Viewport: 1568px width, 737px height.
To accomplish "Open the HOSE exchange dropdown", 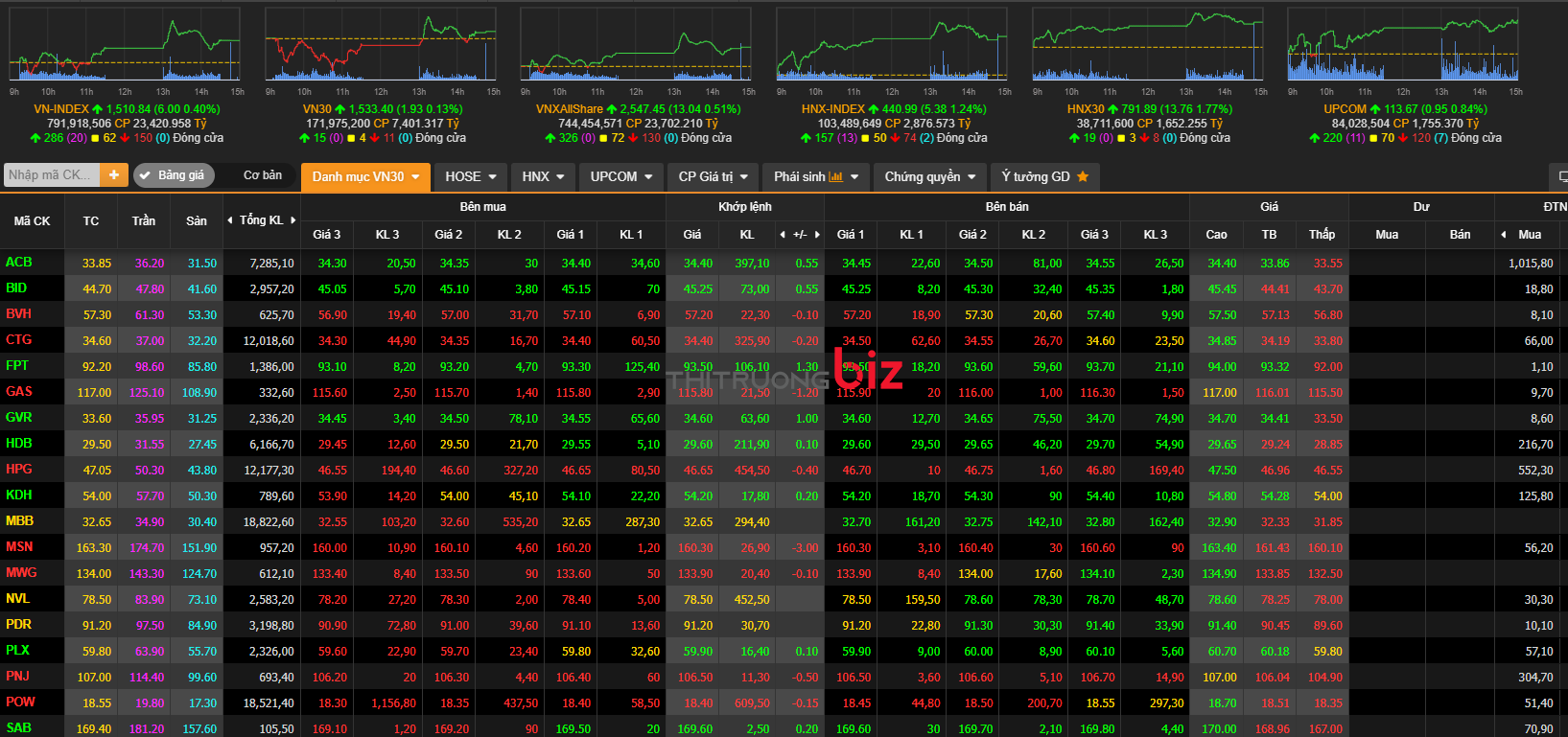I will (470, 176).
